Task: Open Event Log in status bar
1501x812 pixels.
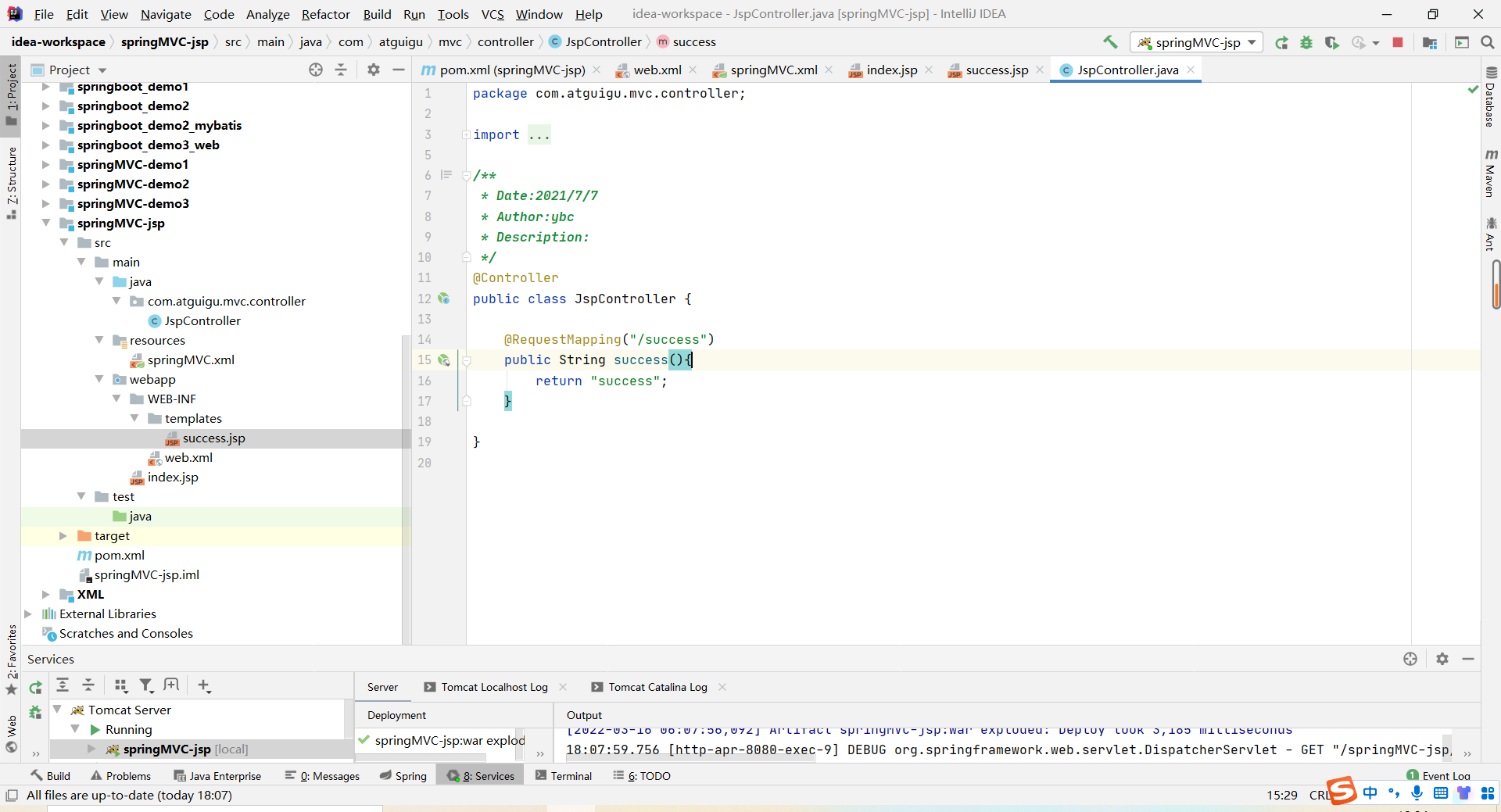Action: 1438,775
